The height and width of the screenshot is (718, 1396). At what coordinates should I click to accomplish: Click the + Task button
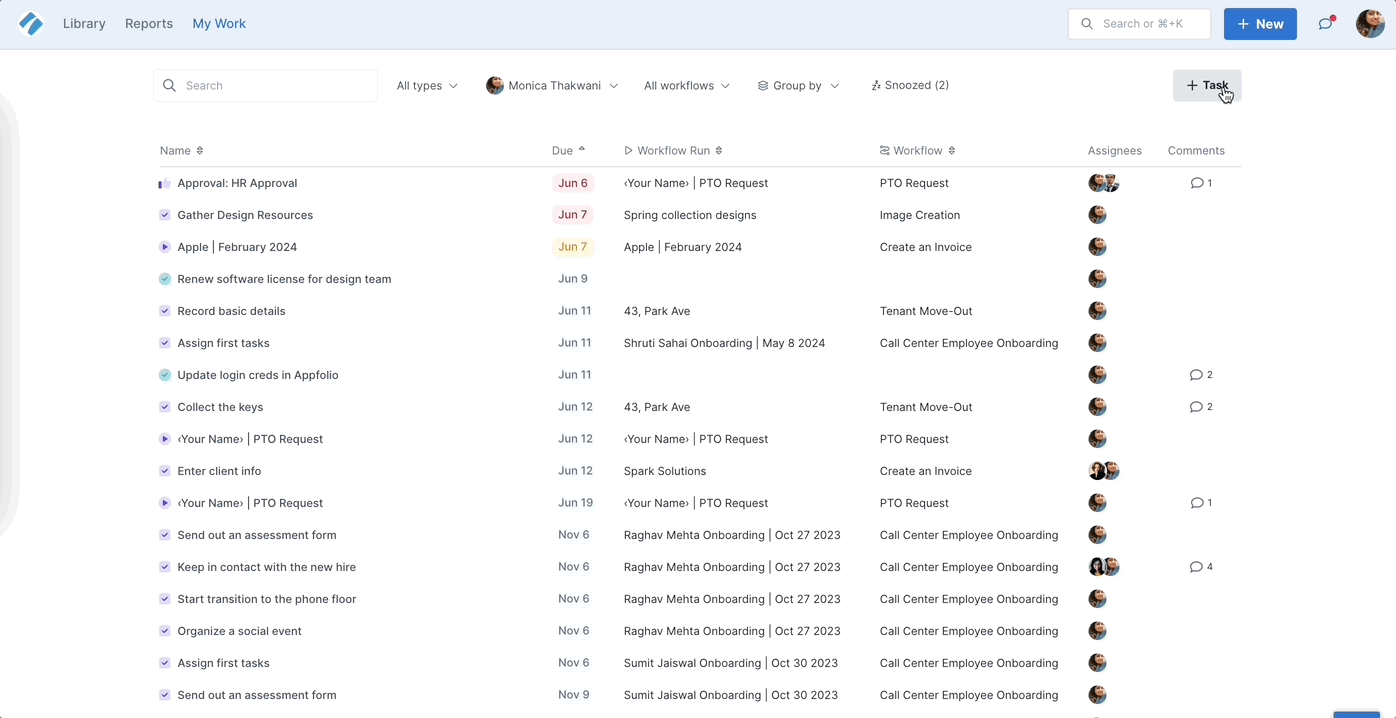[x=1207, y=86]
